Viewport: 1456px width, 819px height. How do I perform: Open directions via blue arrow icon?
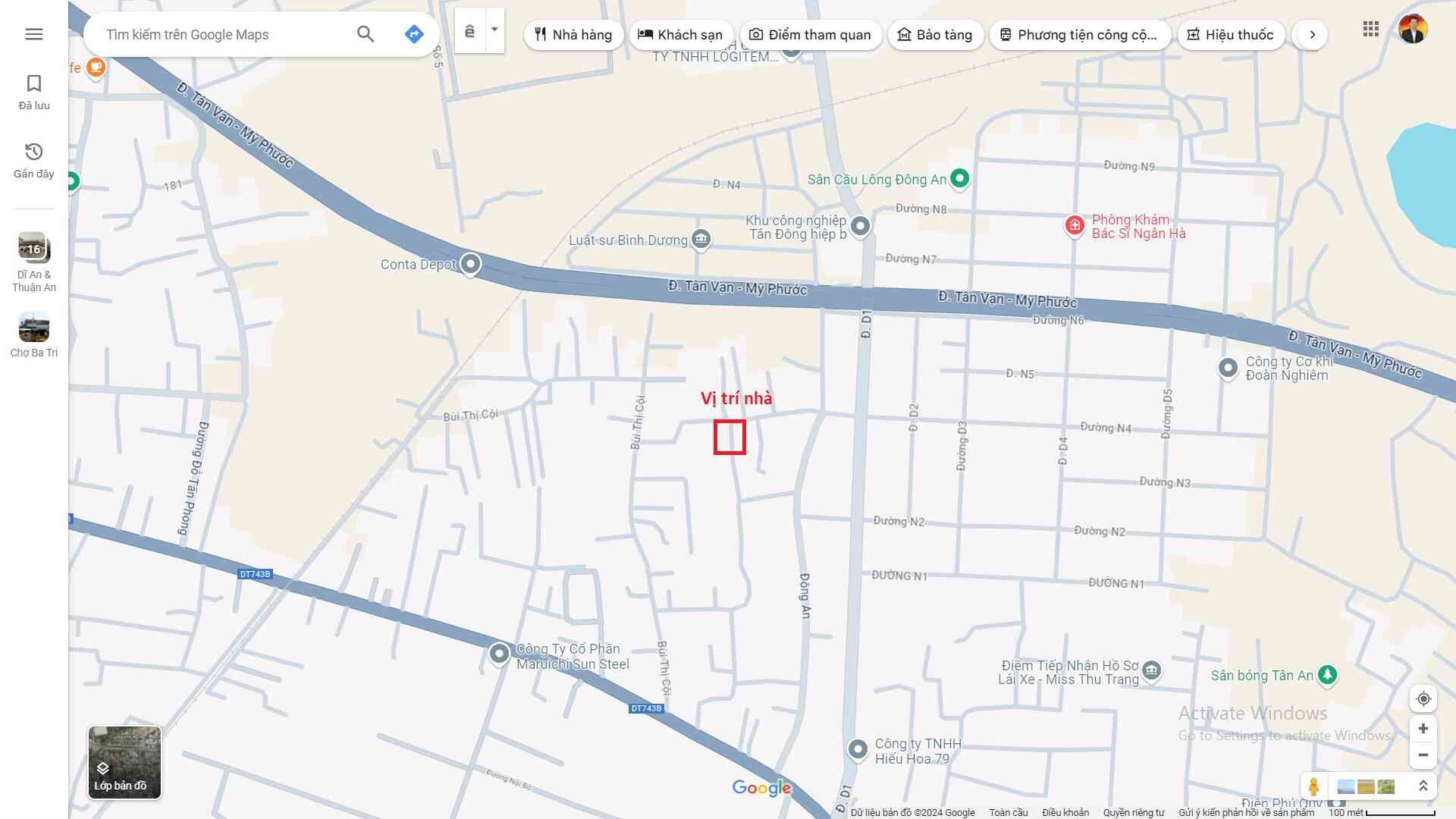(x=413, y=34)
